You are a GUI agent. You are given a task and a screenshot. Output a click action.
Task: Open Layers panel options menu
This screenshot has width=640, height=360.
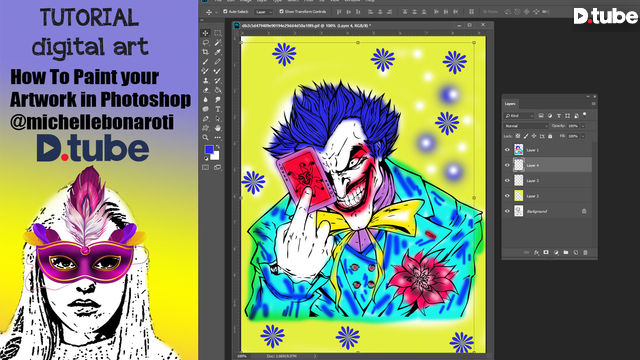[x=593, y=104]
